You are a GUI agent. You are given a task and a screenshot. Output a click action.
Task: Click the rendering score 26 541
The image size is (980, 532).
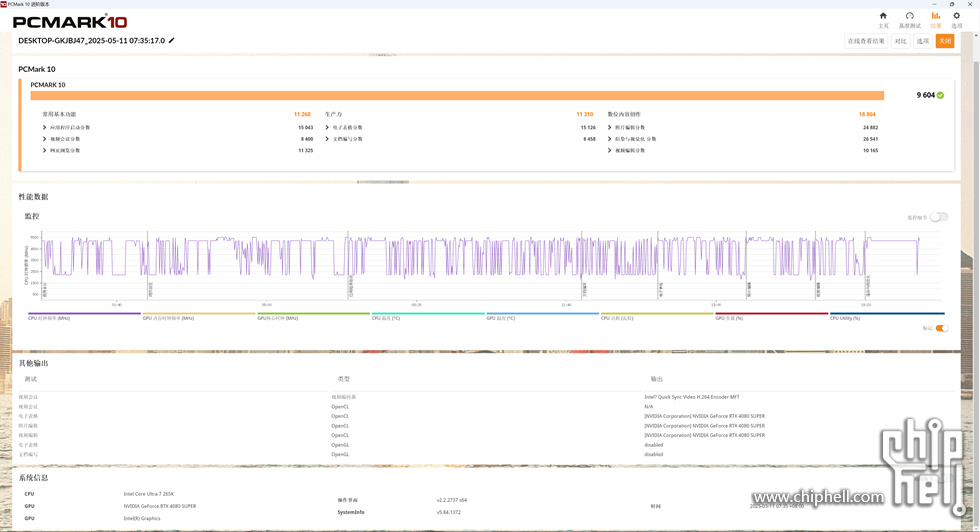click(x=870, y=139)
